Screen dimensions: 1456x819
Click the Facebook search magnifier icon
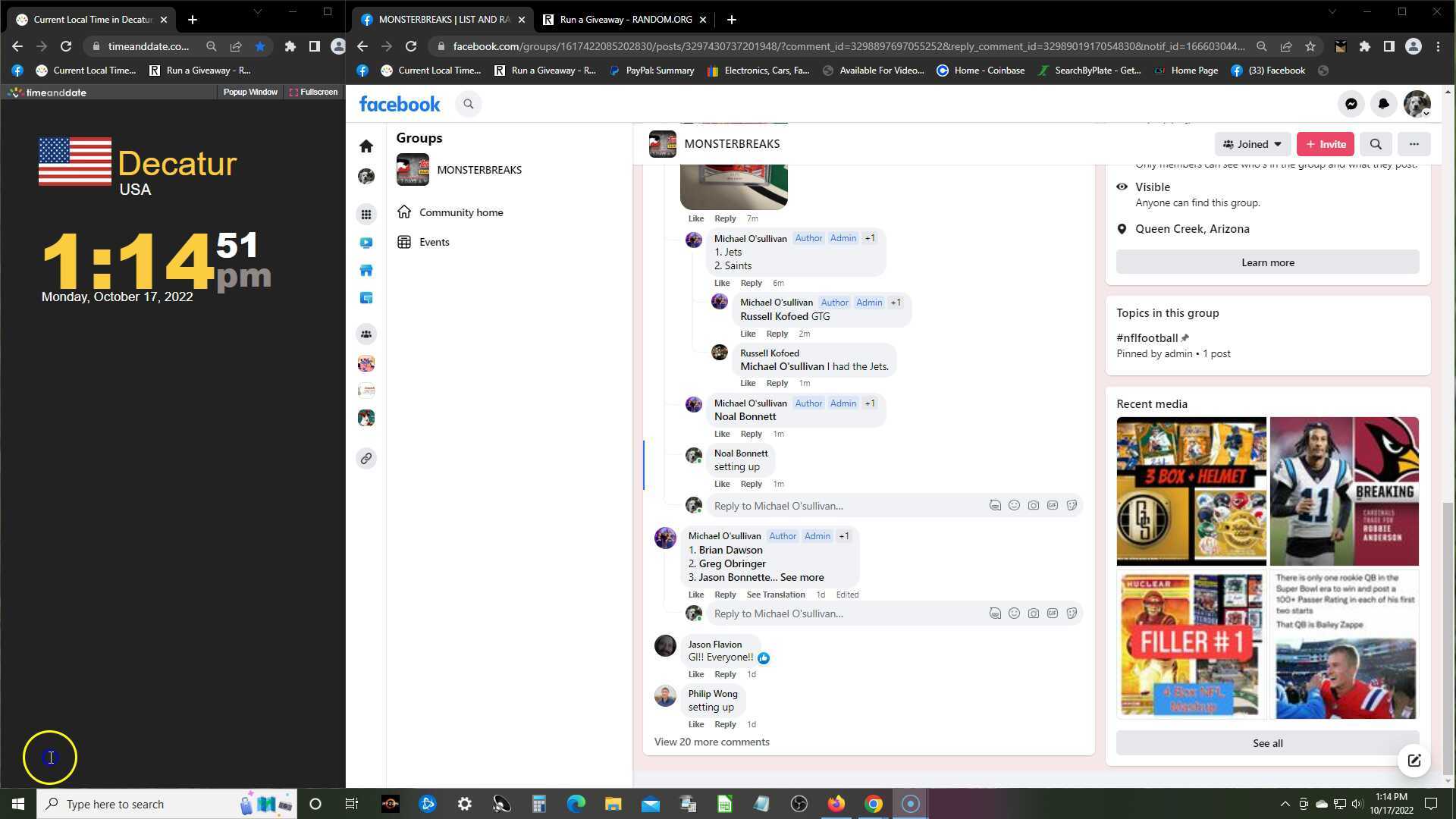click(x=468, y=104)
